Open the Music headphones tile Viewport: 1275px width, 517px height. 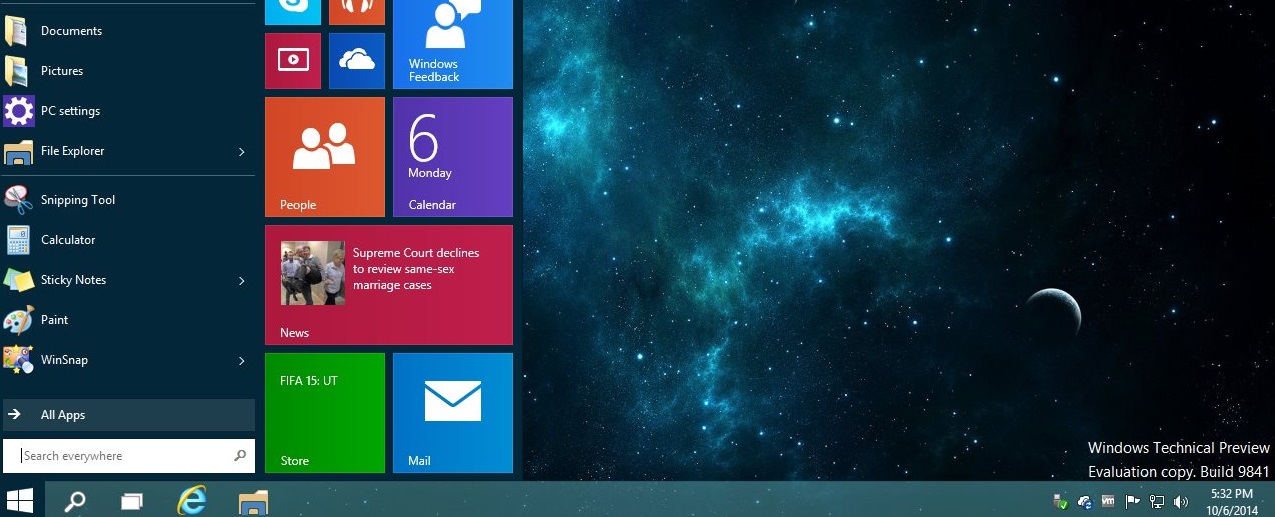[x=357, y=12]
